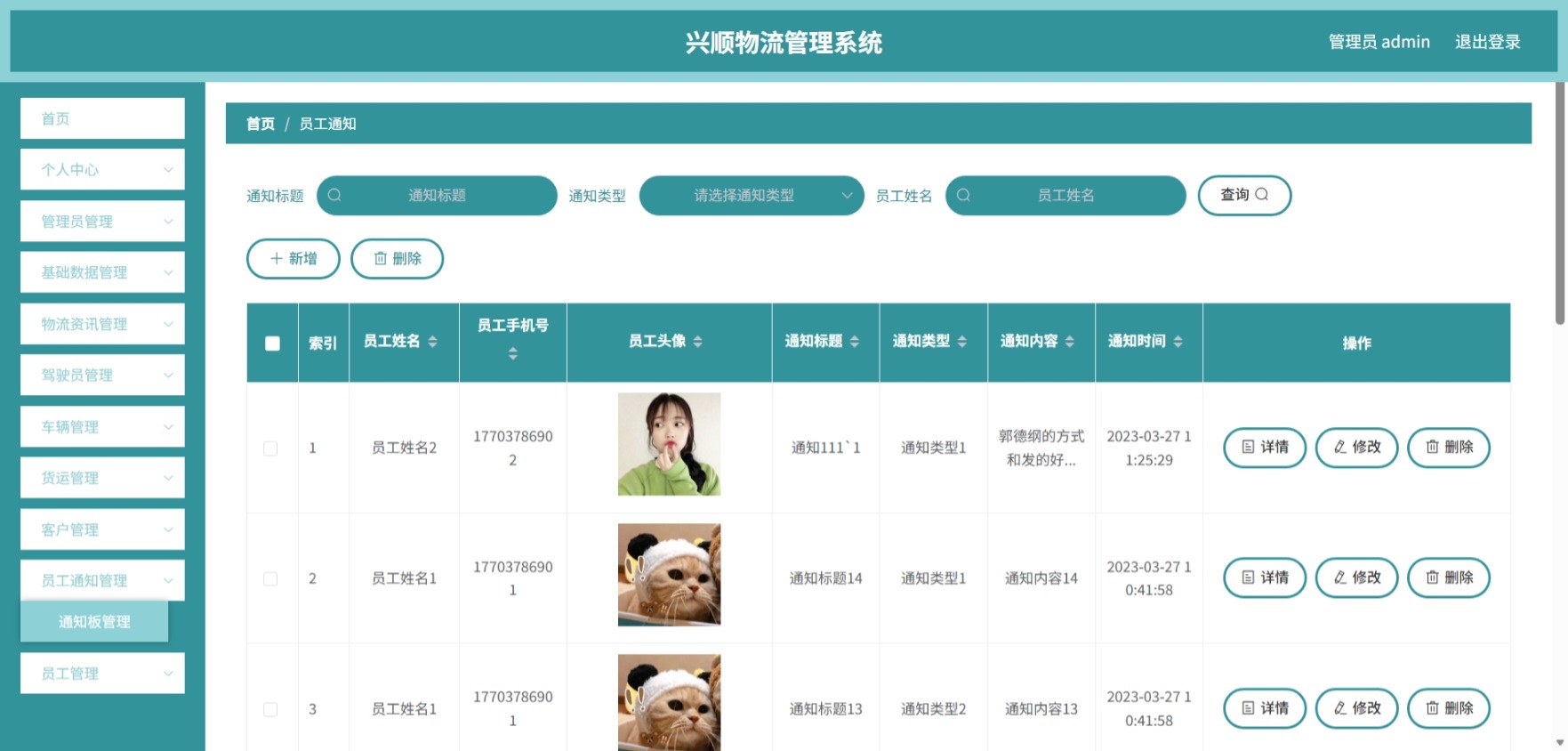
Task: Check the row for 通知标题14
Action: 270,579
